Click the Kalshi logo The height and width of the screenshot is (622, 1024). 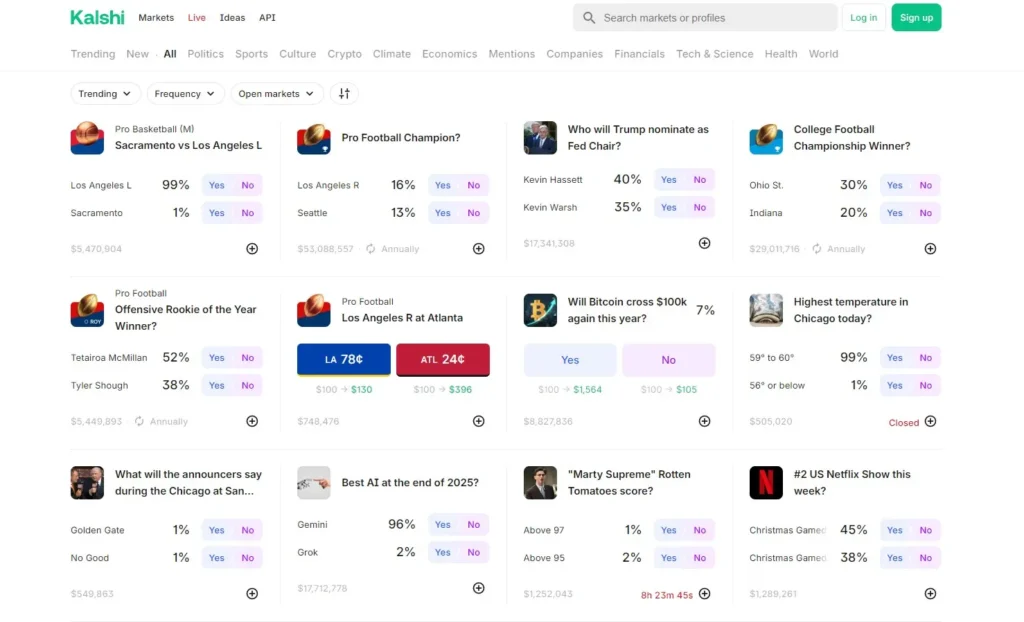[97, 17]
